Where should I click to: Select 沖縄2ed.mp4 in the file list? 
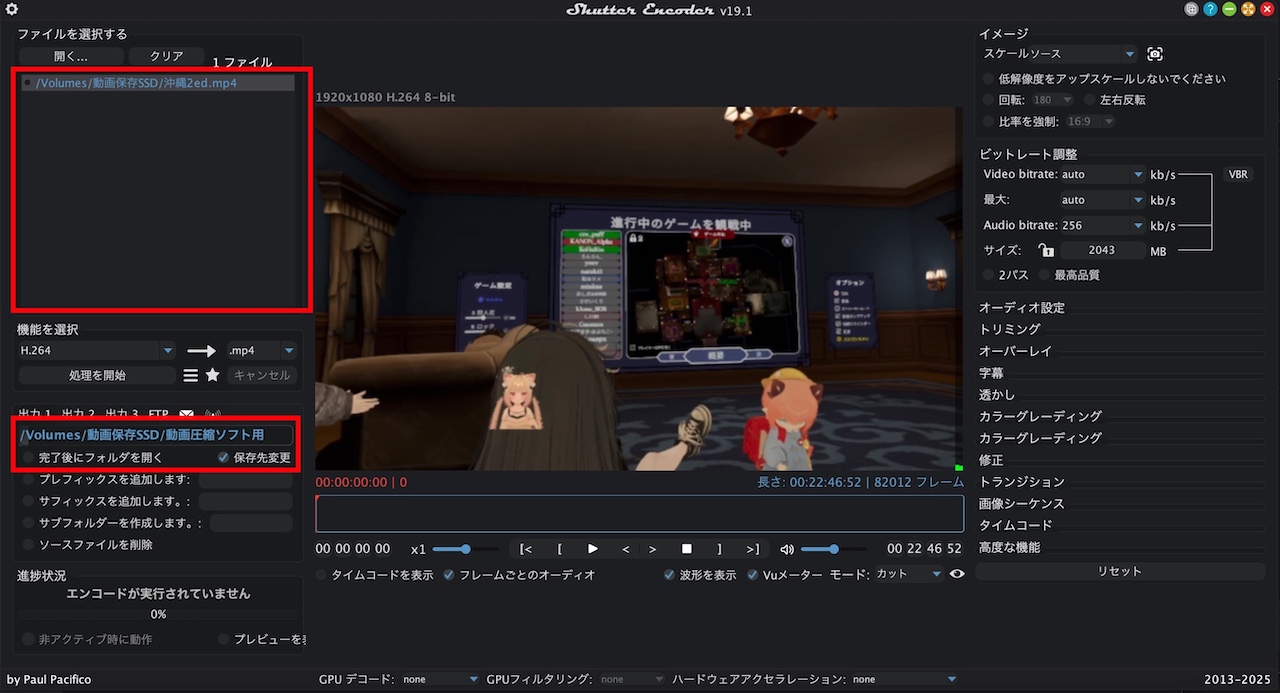(158, 84)
